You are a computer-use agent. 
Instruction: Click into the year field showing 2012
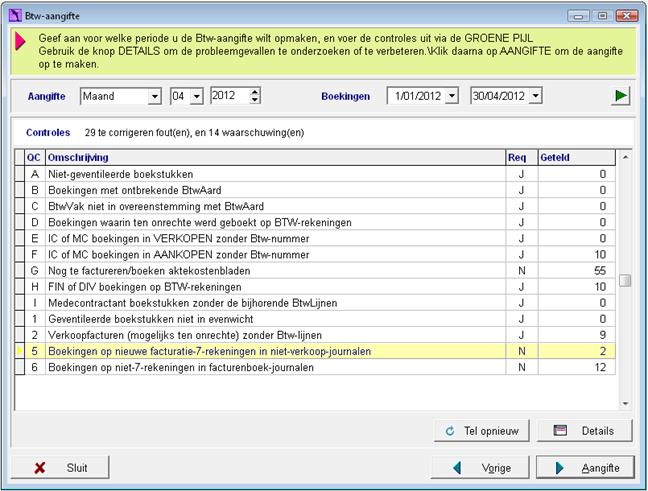click(230, 96)
